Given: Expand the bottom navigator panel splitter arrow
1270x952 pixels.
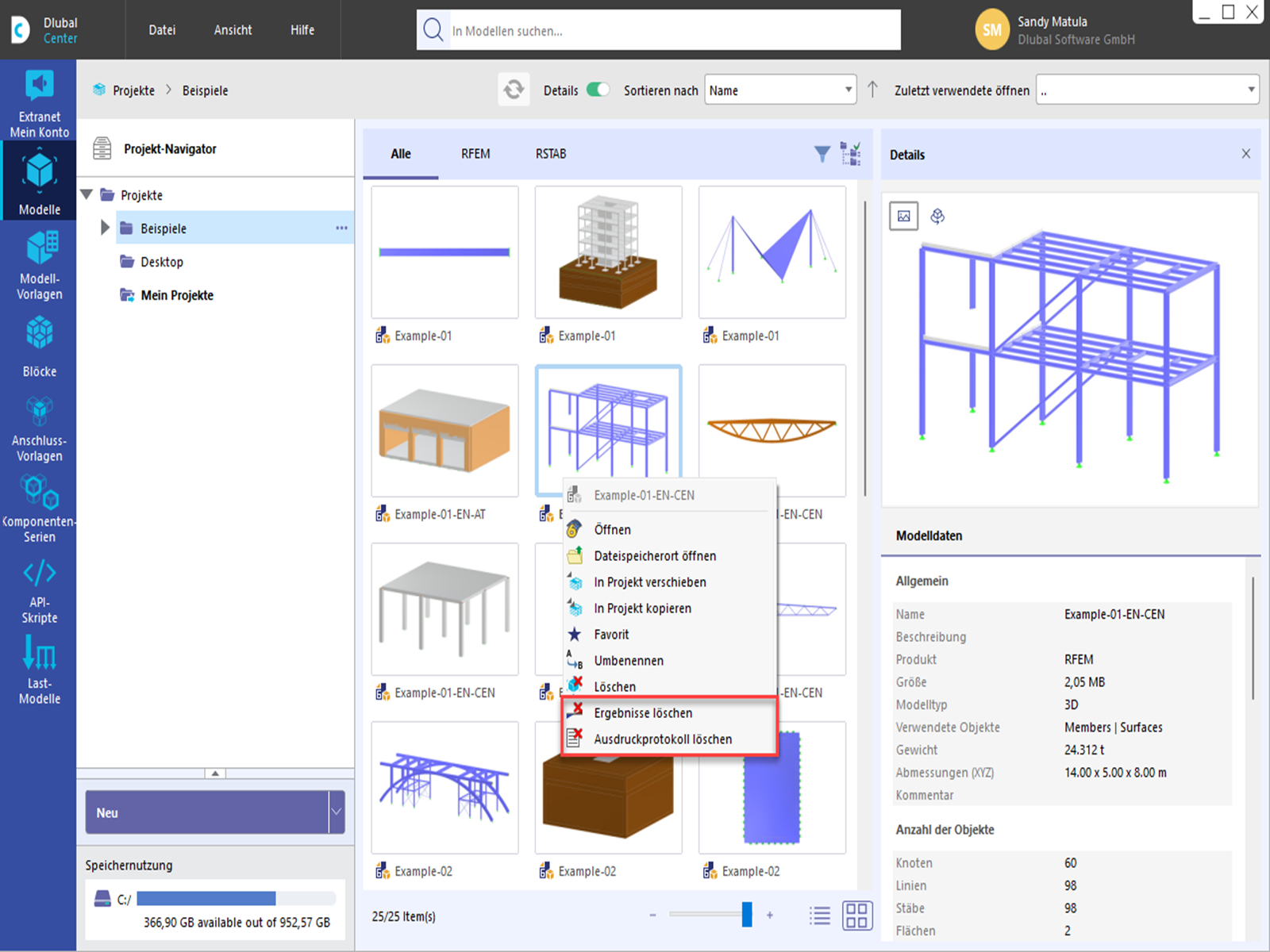Looking at the screenshot, I should coord(215,773).
